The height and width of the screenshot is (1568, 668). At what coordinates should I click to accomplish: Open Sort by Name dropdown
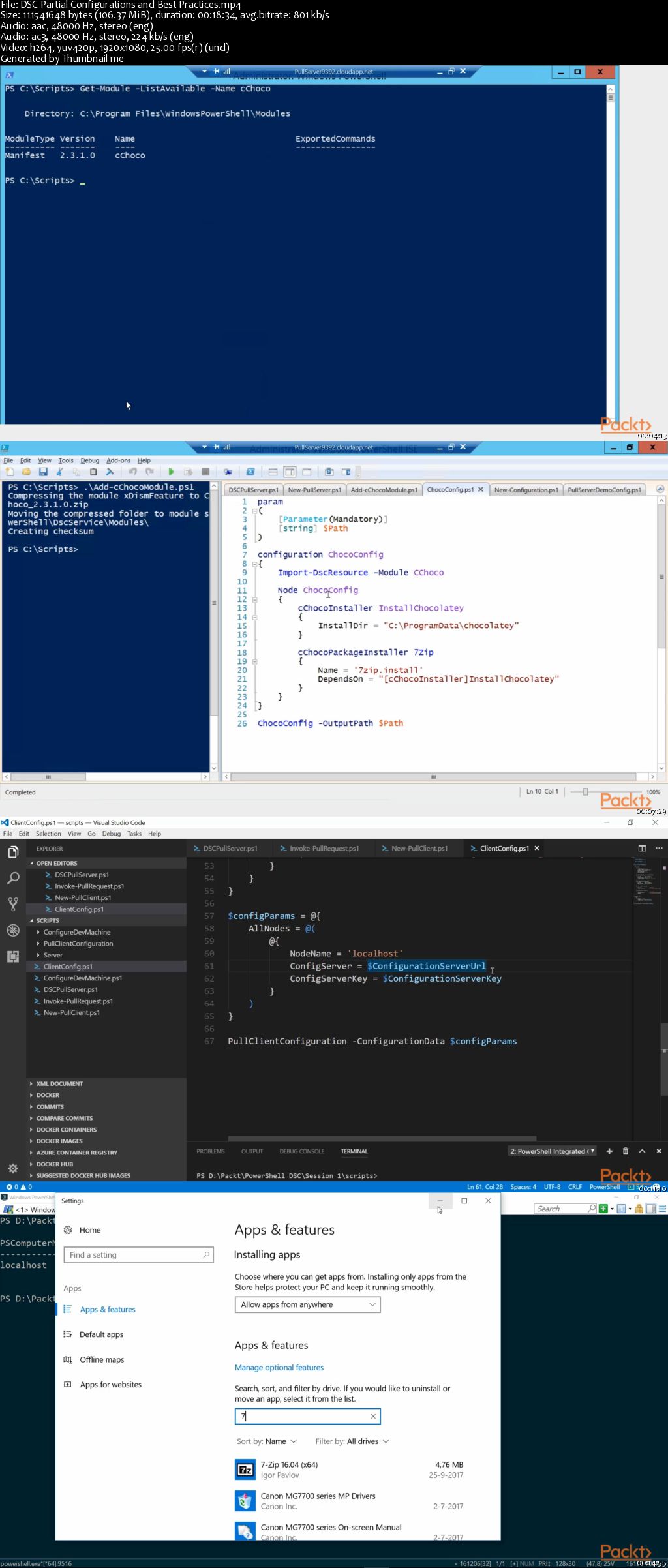[267, 1441]
